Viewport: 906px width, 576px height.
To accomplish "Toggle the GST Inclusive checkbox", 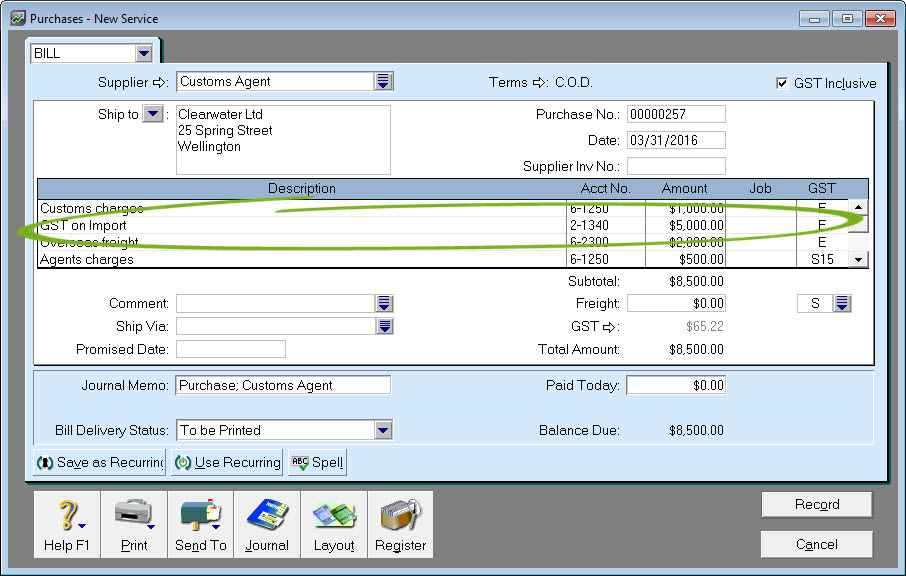I will [x=782, y=83].
